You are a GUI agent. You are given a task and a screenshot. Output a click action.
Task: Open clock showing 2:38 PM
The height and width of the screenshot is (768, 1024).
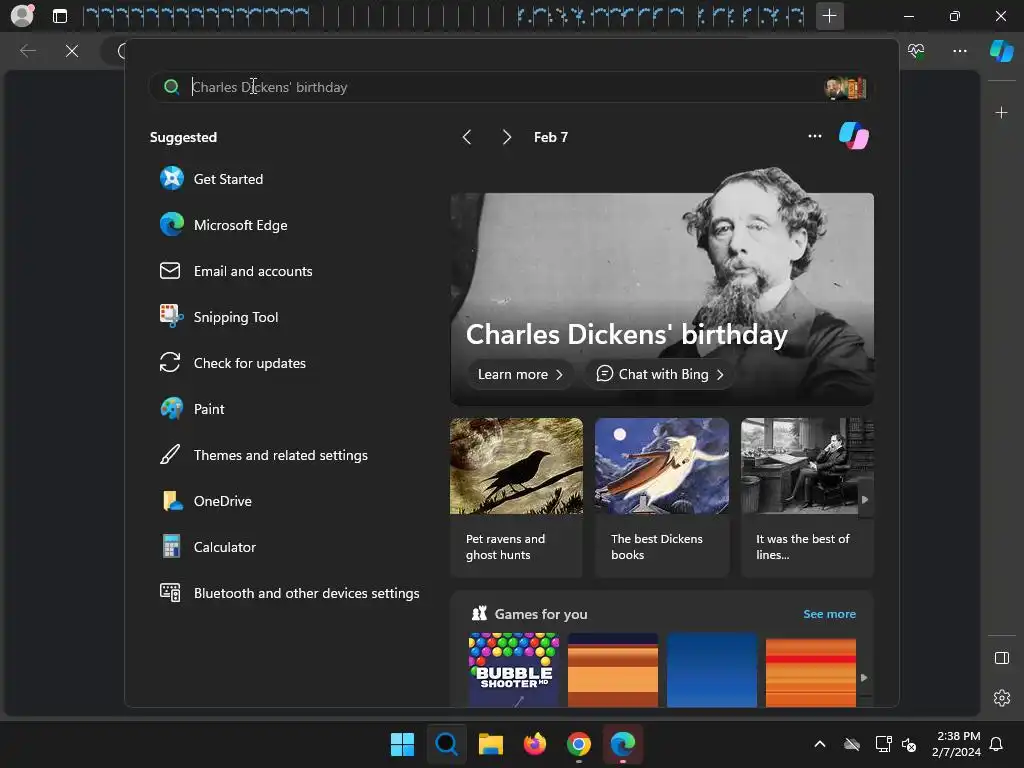957,744
